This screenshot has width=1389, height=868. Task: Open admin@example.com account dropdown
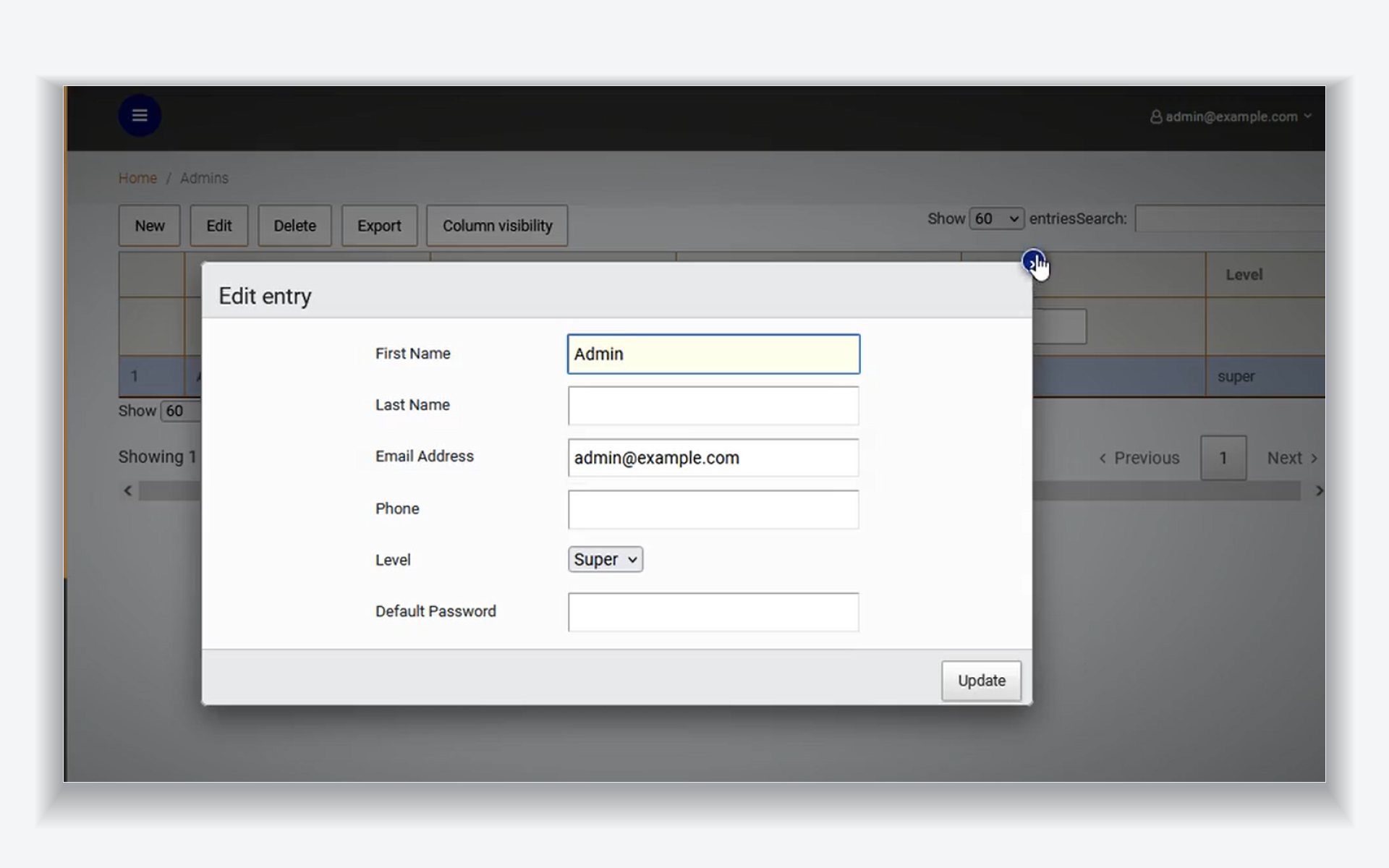tap(1231, 116)
